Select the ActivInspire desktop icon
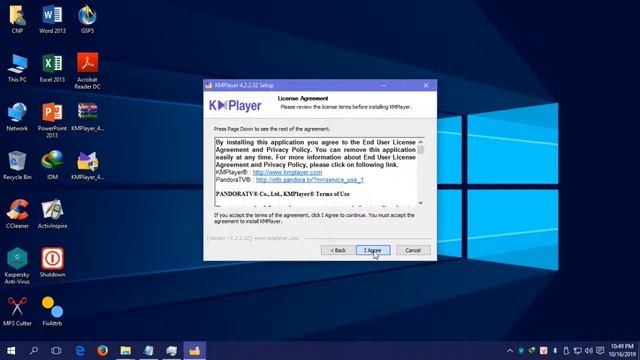Viewport: 640px width, 360px height. (52, 214)
